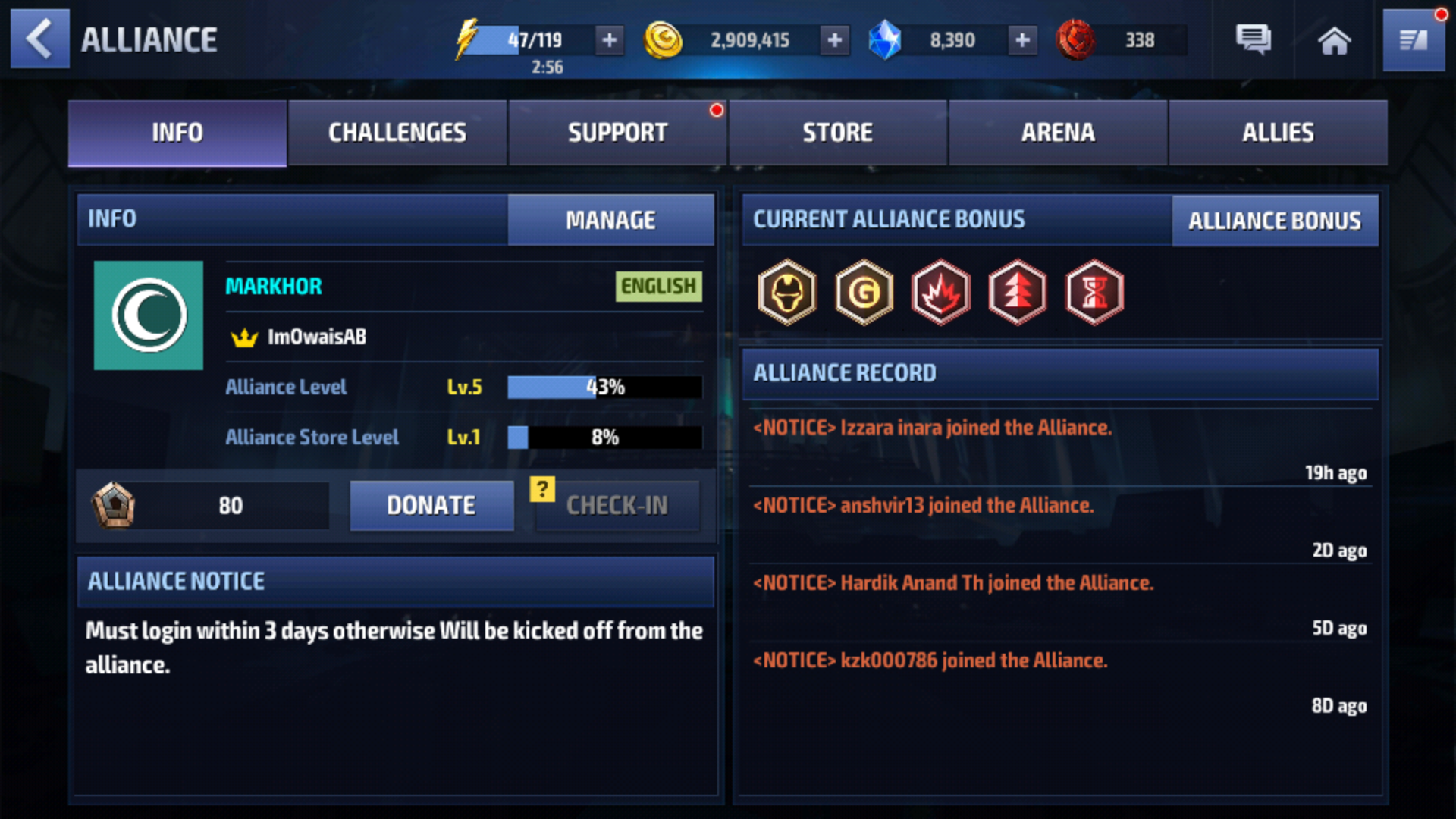Add crystals with the plus beside 8,390
The width and height of the screenshot is (1456, 819).
1022,39
